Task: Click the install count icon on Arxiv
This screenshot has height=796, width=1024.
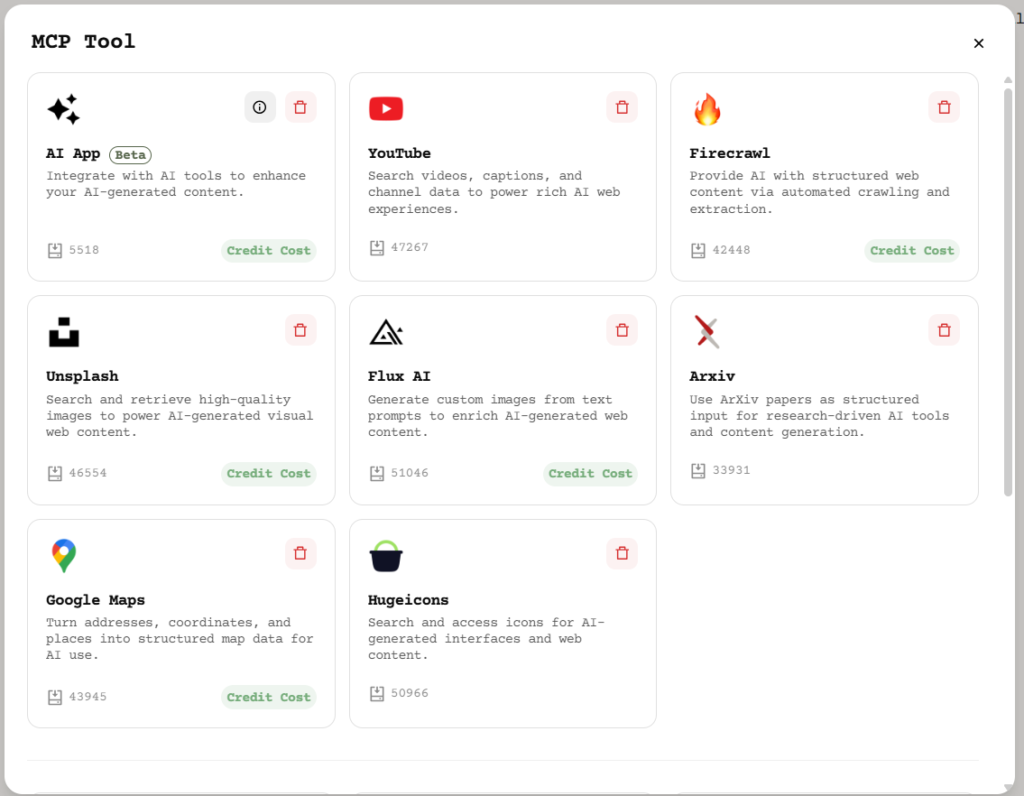Action: point(698,471)
